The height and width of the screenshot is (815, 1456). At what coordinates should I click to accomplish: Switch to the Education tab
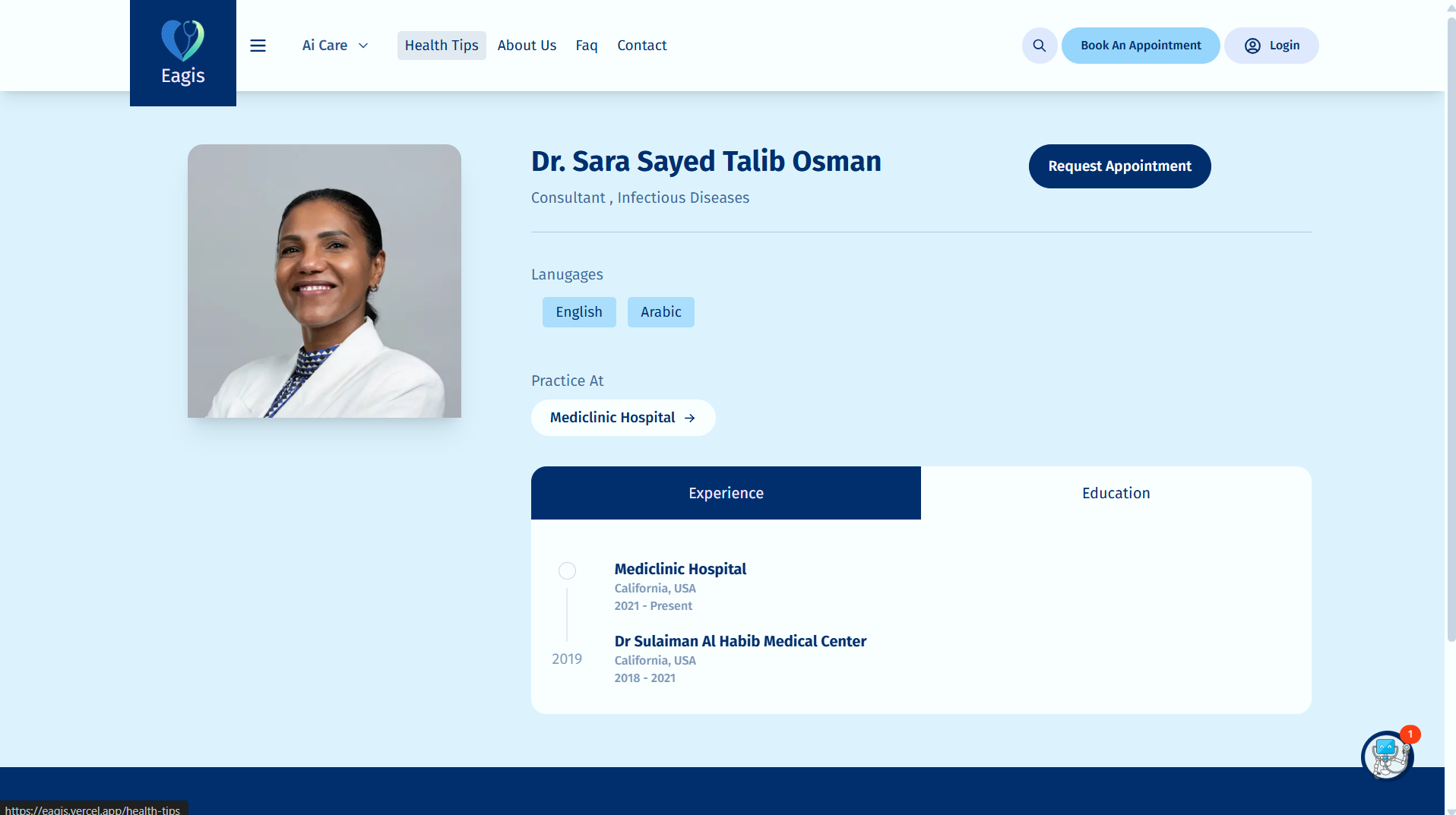tap(1115, 493)
